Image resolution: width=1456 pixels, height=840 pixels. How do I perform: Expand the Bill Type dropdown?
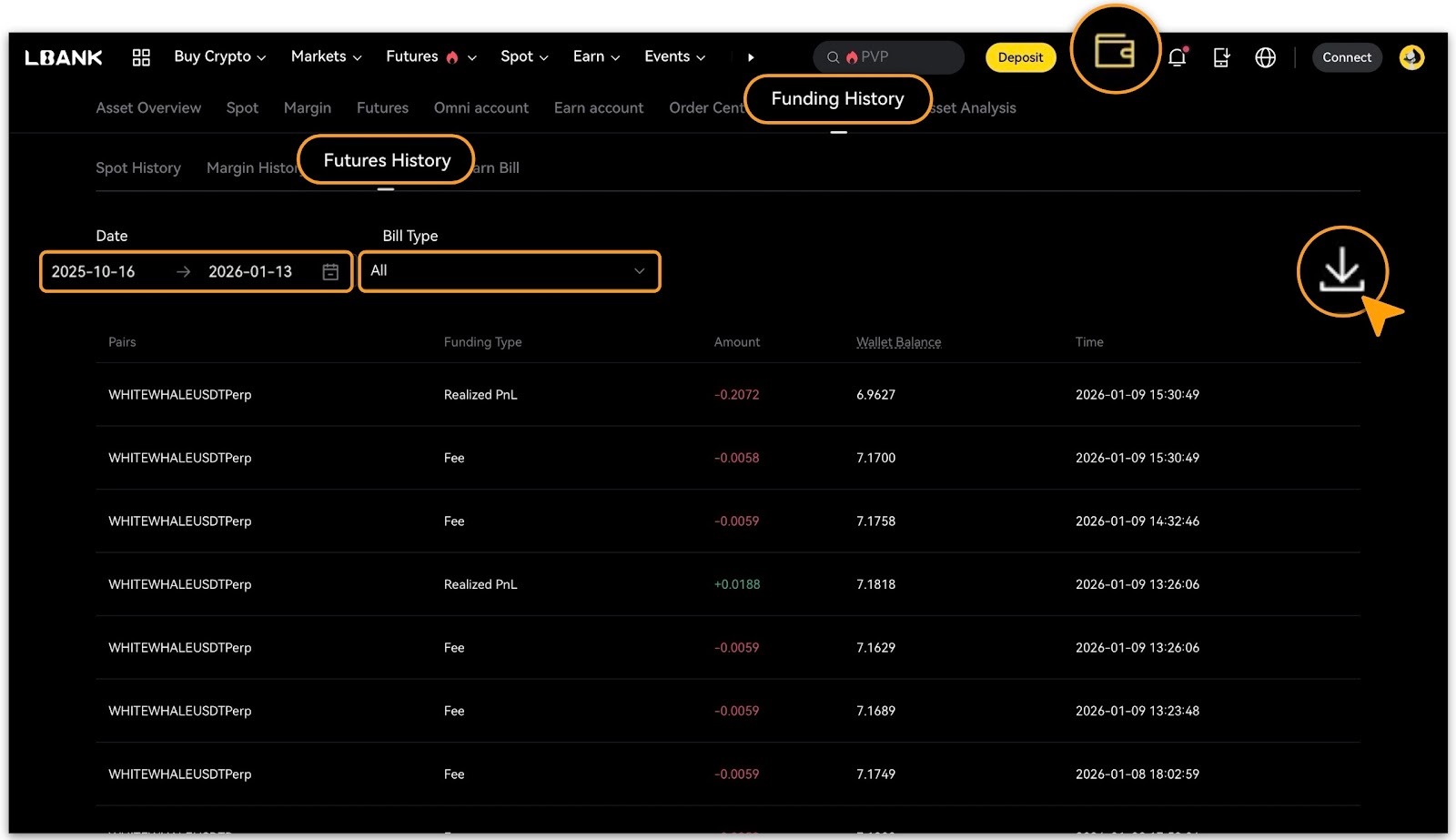click(x=510, y=271)
